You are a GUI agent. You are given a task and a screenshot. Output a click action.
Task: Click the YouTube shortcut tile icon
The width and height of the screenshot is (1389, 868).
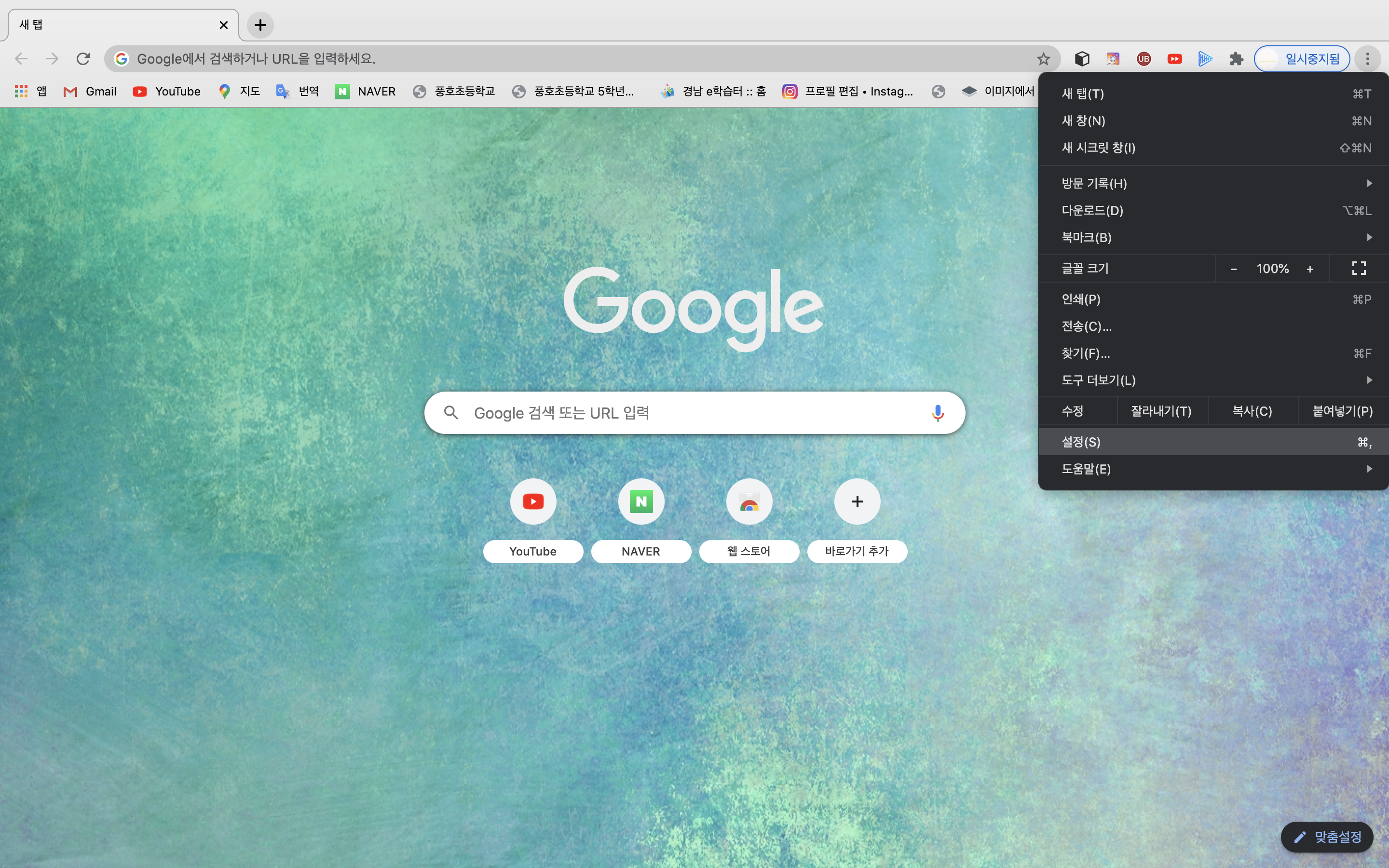tap(532, 501)
